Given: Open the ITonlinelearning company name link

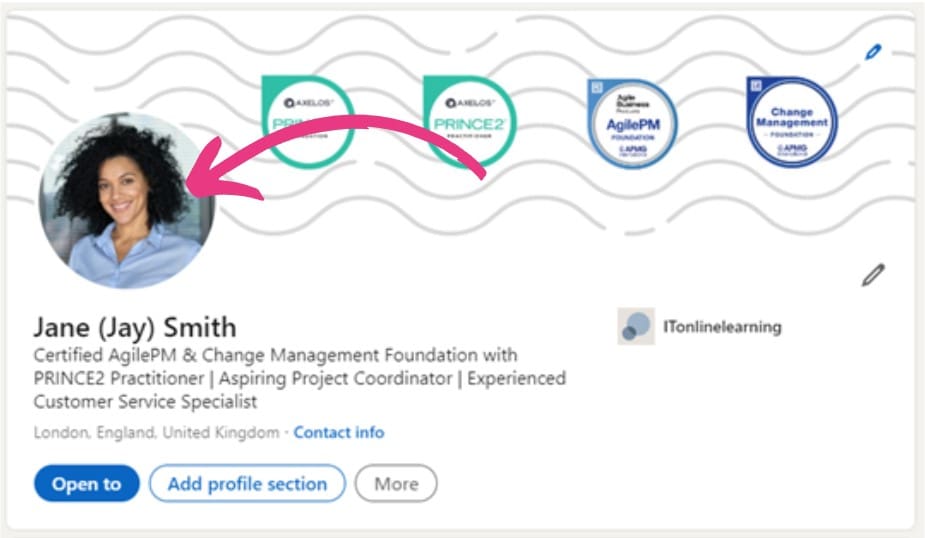Looking at the screenshot, I should (721, 327).
